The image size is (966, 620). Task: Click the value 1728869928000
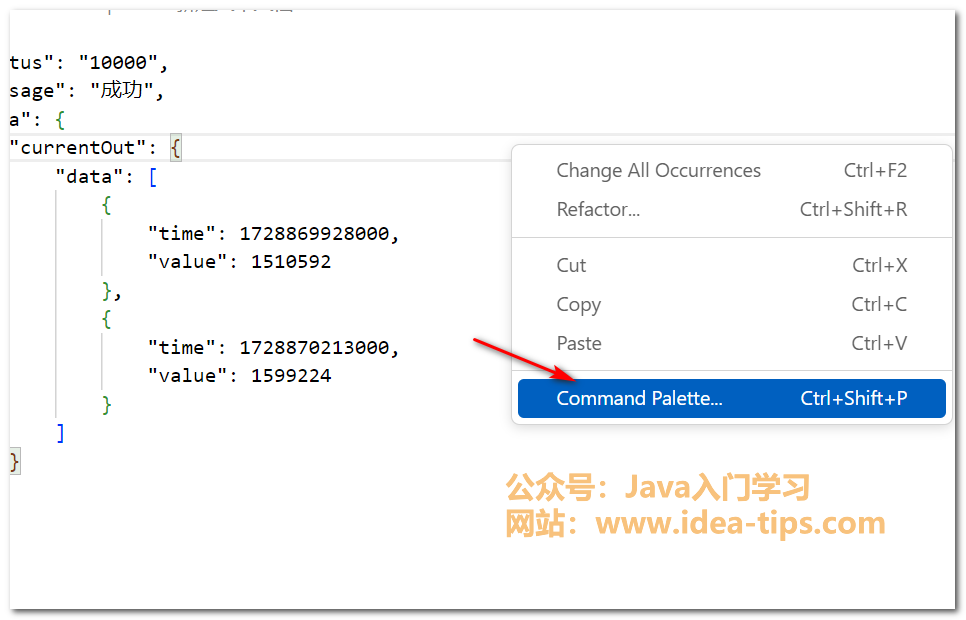(x=314, y=234)
